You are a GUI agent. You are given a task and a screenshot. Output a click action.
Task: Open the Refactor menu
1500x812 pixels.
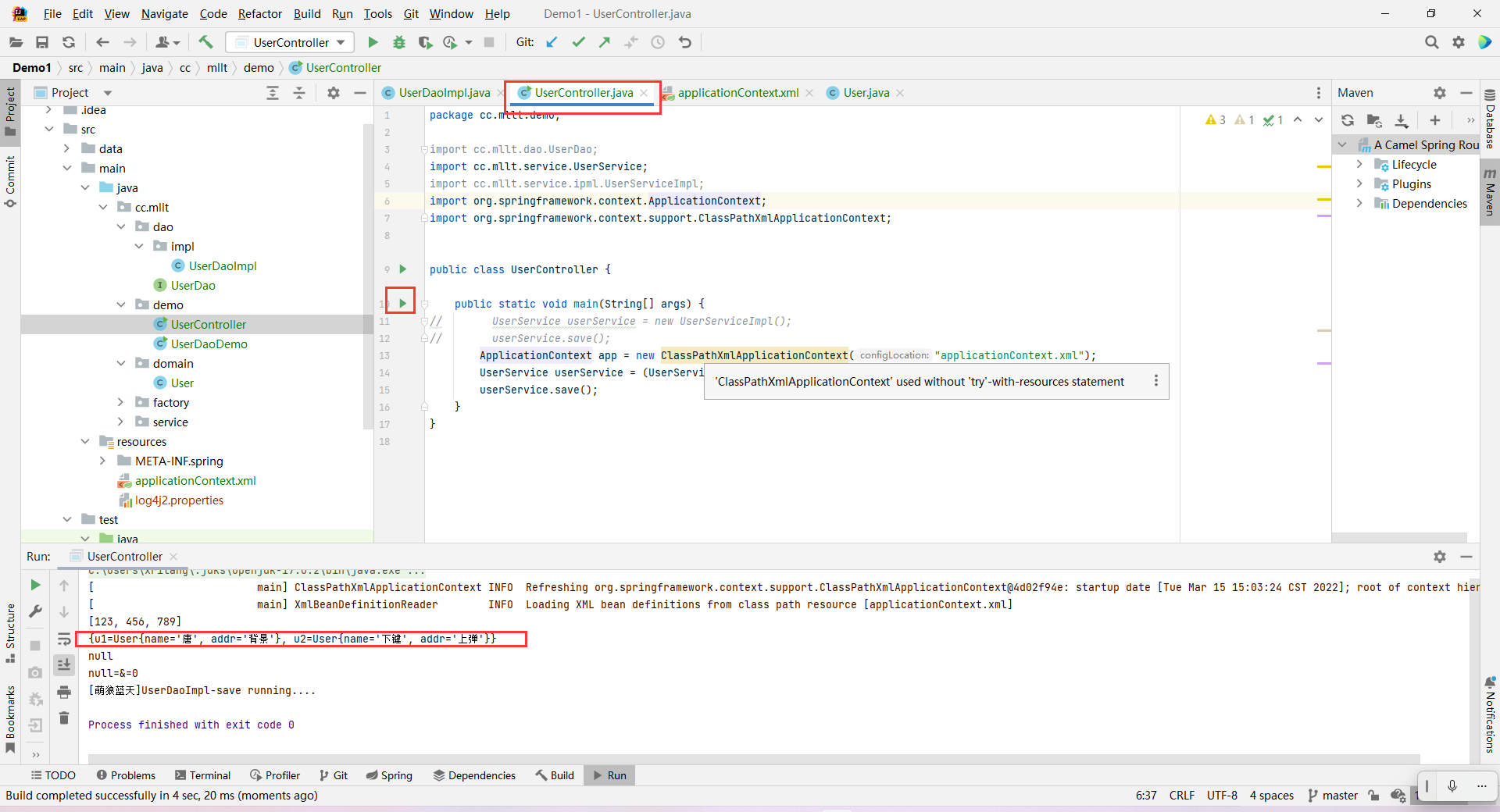pyautogui.click(x=260, y=14)
